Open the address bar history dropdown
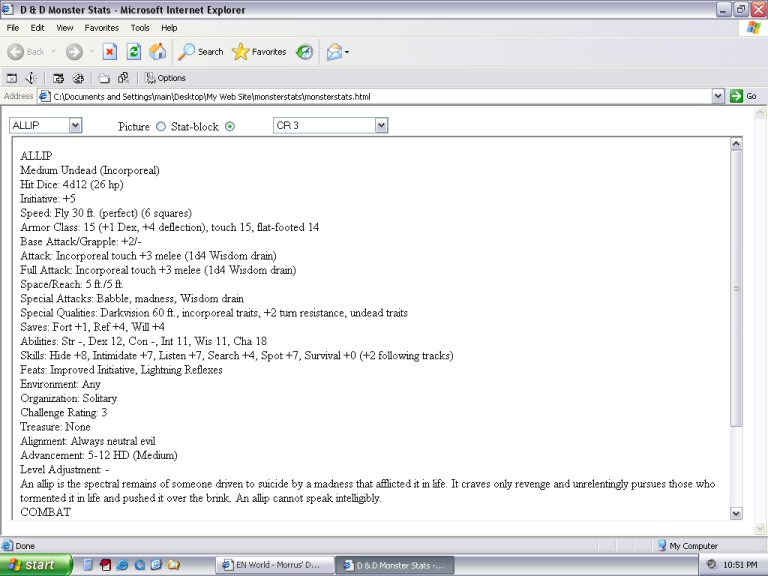 [718, 96]
